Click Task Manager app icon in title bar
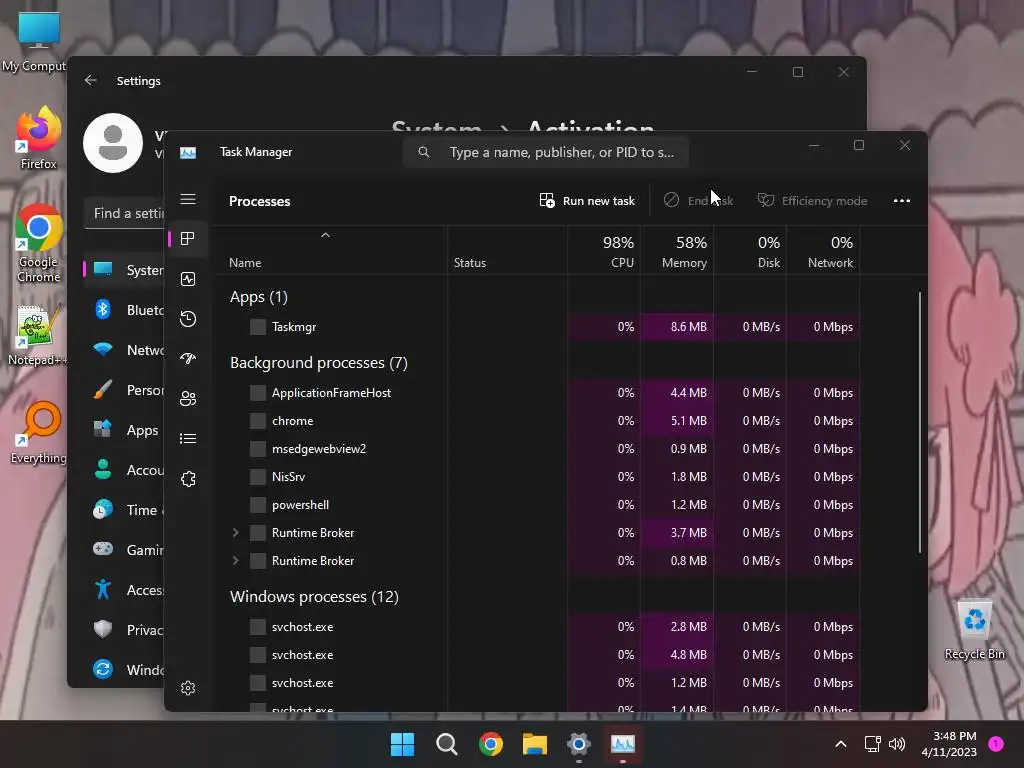Viewport: 1024px width, 768px height. [188, 152]
